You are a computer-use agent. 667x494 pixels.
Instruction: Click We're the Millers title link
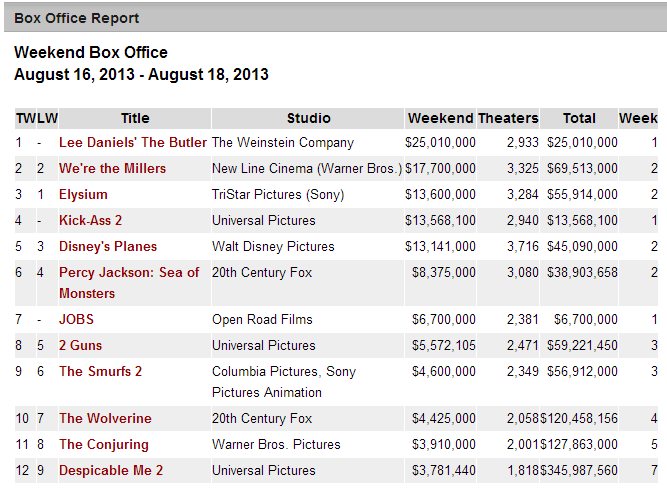click(x=113, y=169)
